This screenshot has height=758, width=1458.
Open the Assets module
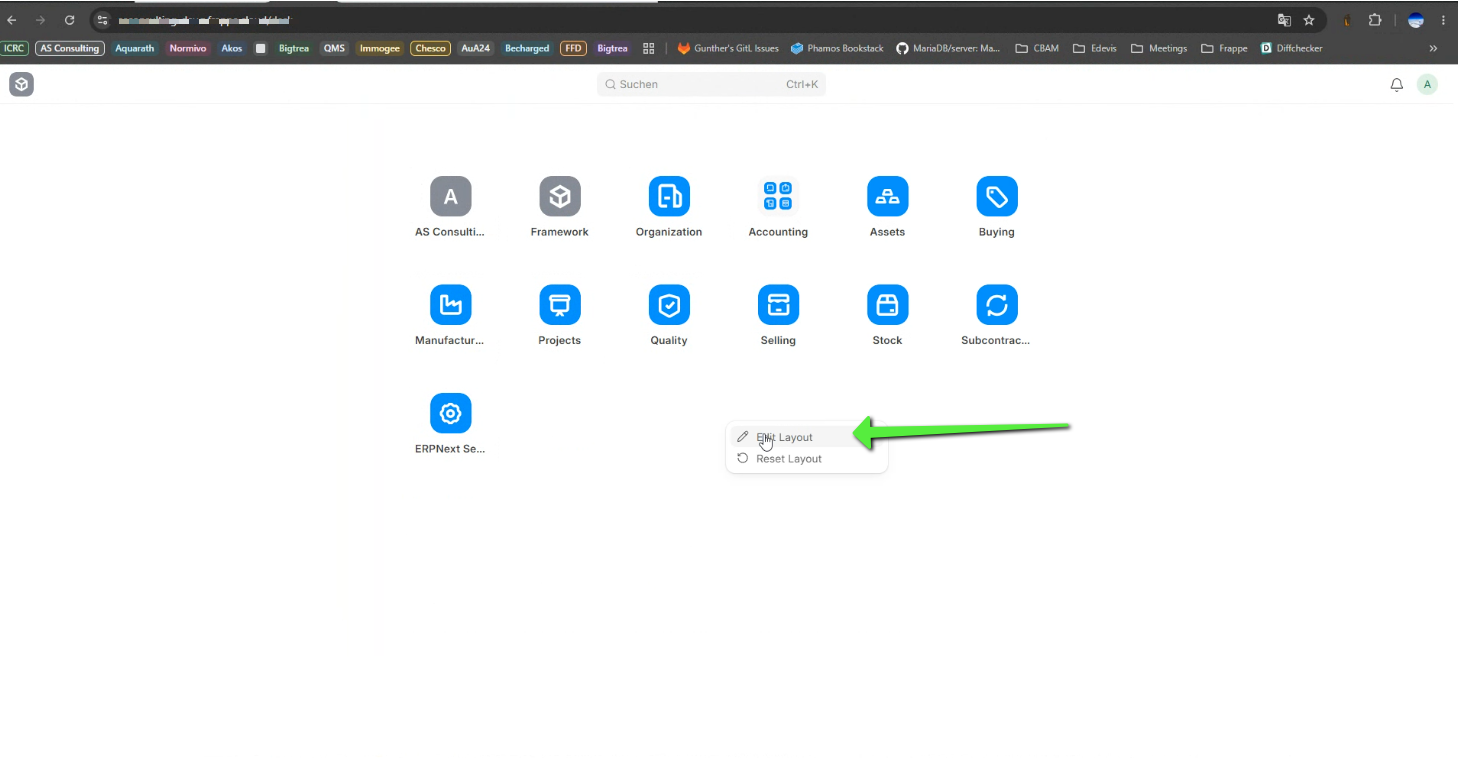(887, 196)
